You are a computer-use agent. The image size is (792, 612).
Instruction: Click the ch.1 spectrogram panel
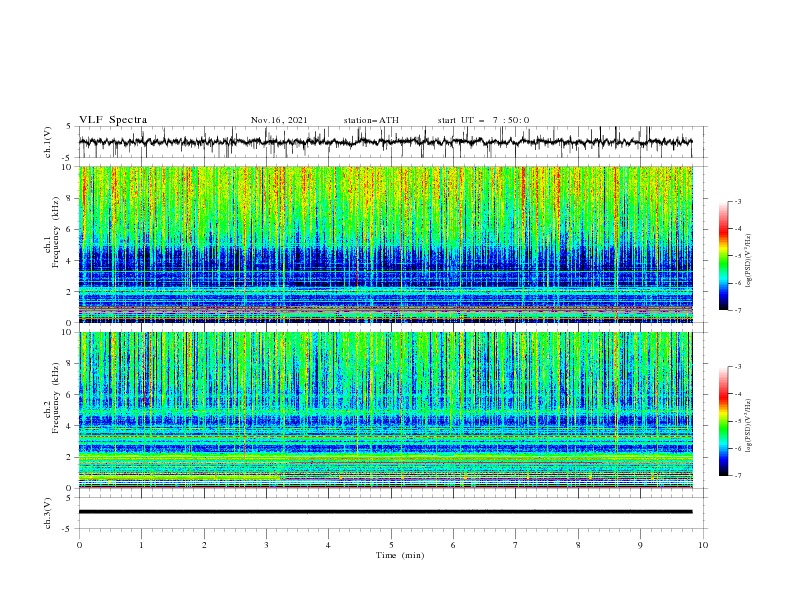click(x=385, y=244)
